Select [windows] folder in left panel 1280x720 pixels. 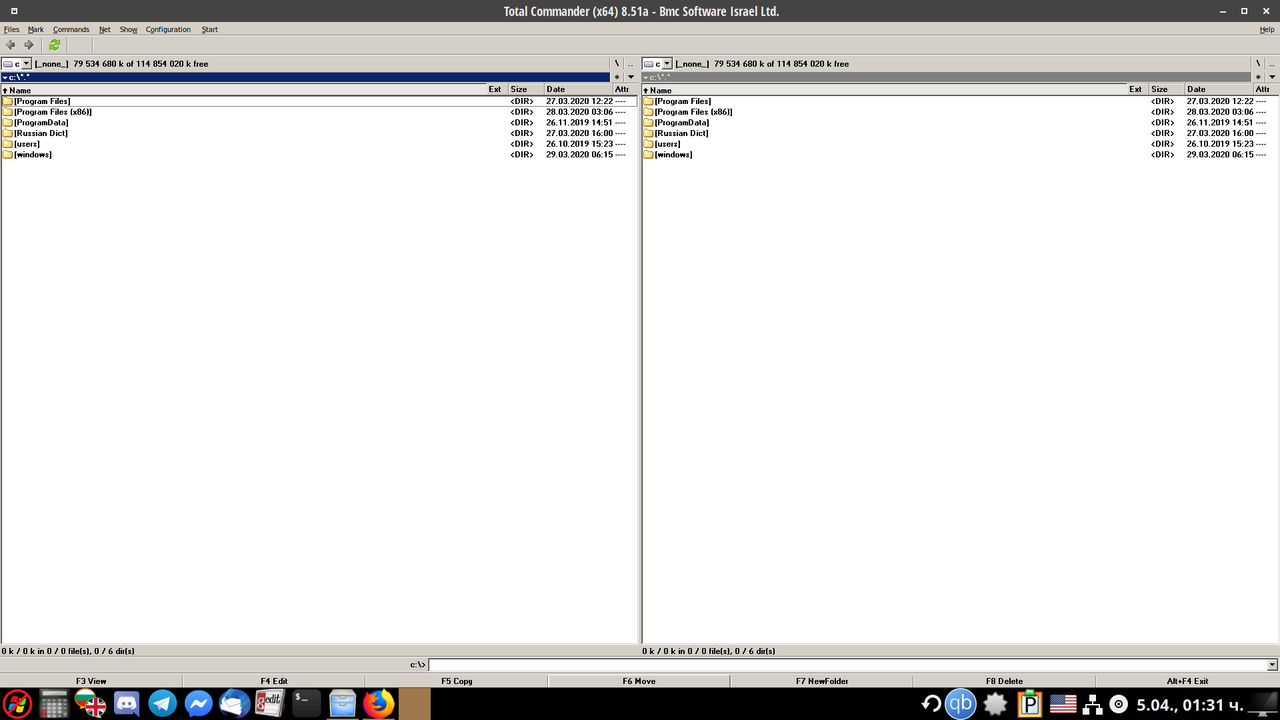[319, 155]
